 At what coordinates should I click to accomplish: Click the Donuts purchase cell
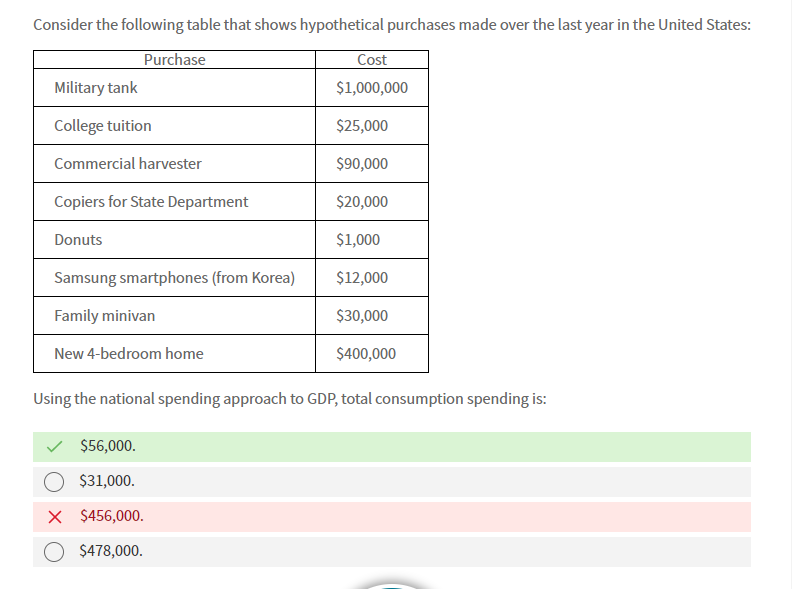[x=78, y=240]
